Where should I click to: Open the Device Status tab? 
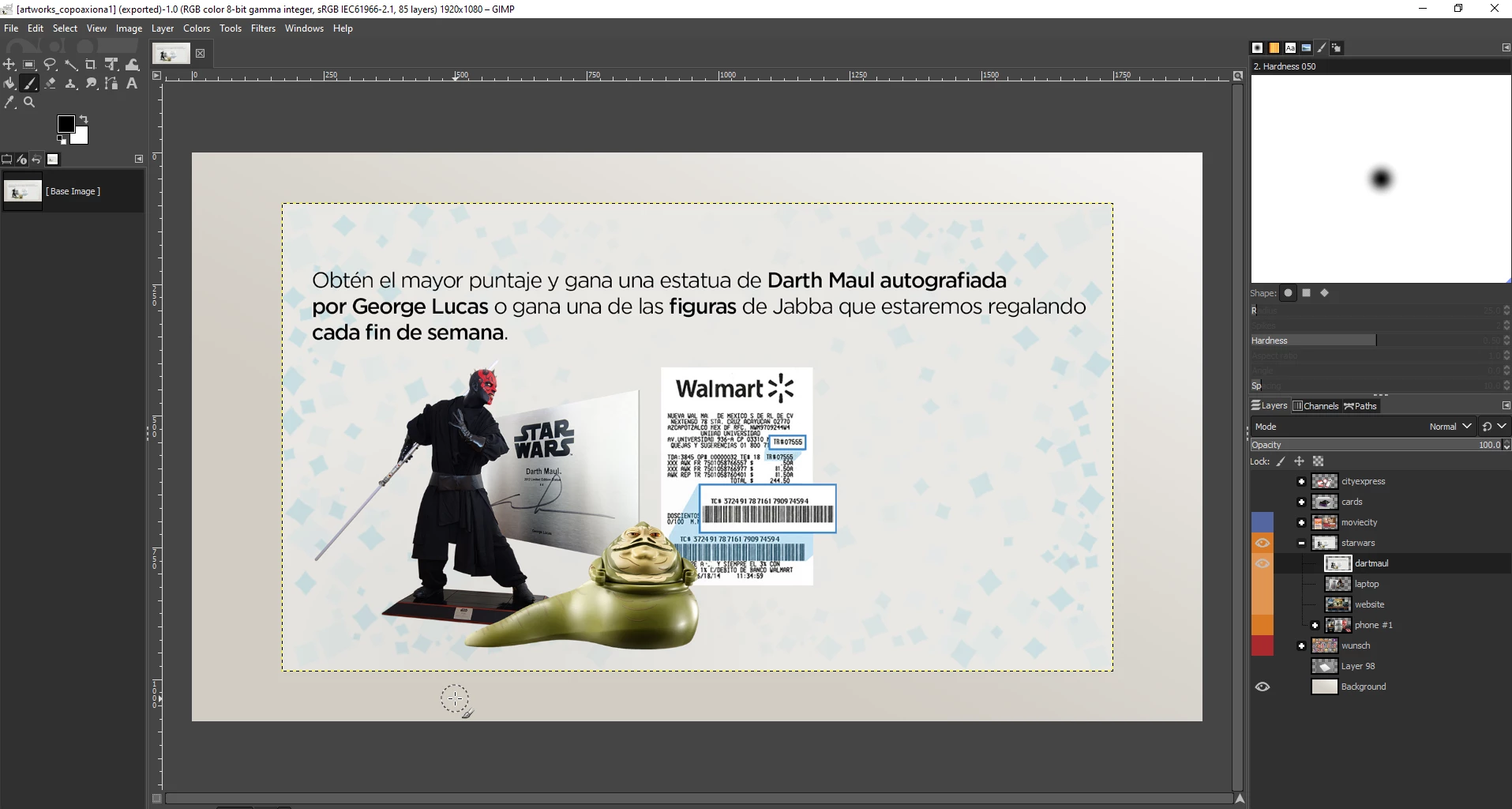point(22,160)
